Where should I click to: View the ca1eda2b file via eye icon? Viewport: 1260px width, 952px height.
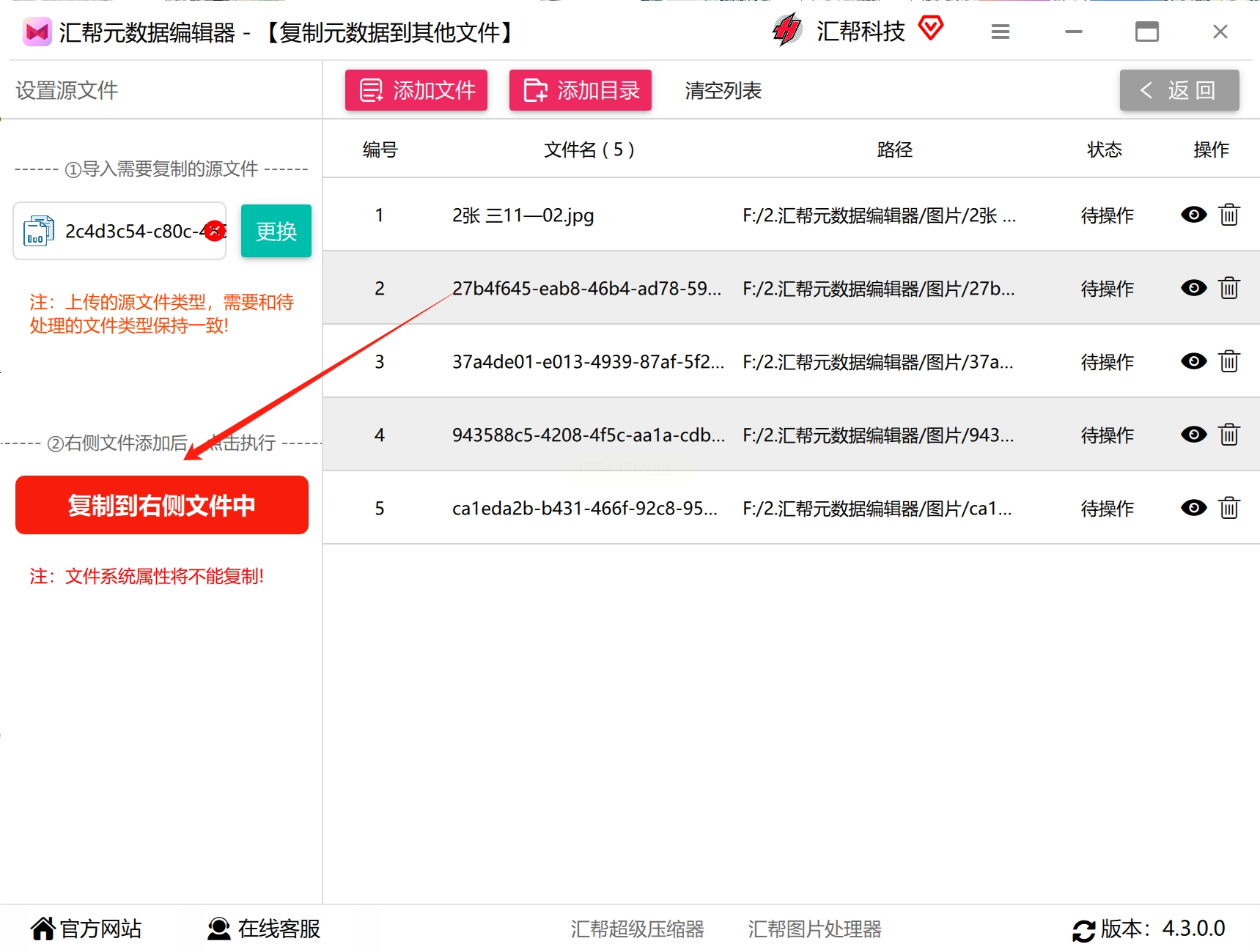tap(1194, 508)
